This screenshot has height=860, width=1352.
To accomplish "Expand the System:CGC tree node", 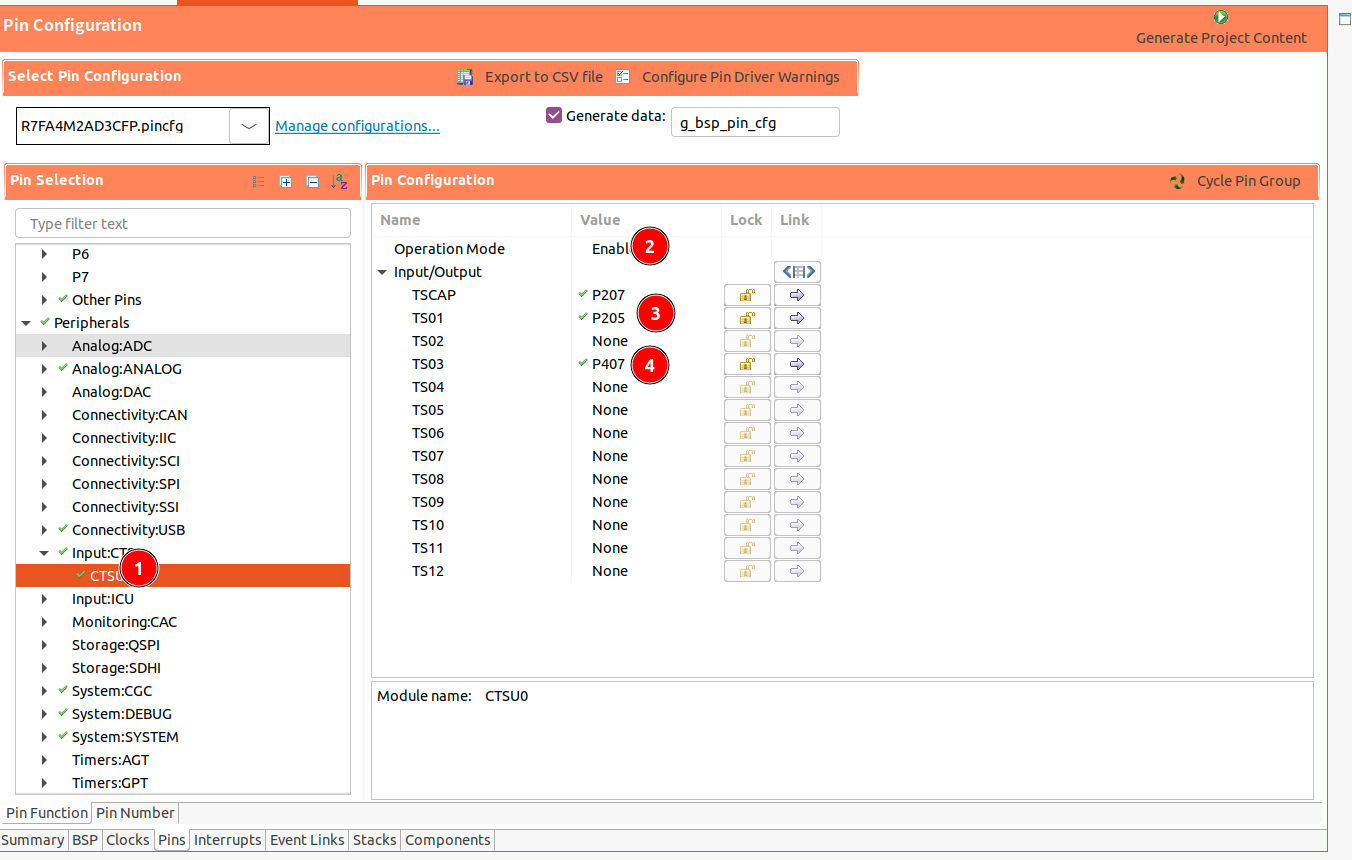I will tap(44, 691).
